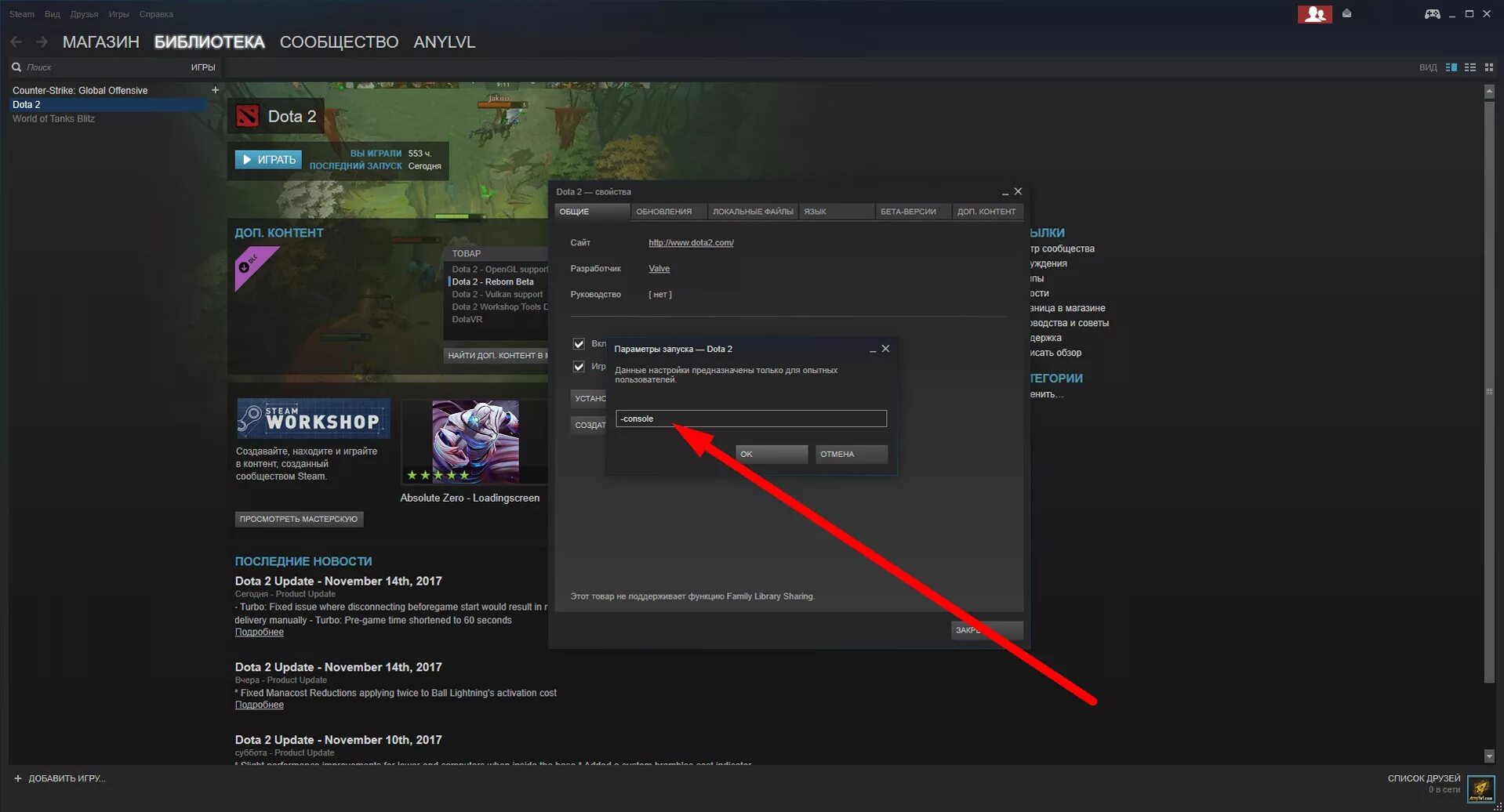Open the Игры menu
The height and width of the screenshot is (812, 1504).
(119, 14)
